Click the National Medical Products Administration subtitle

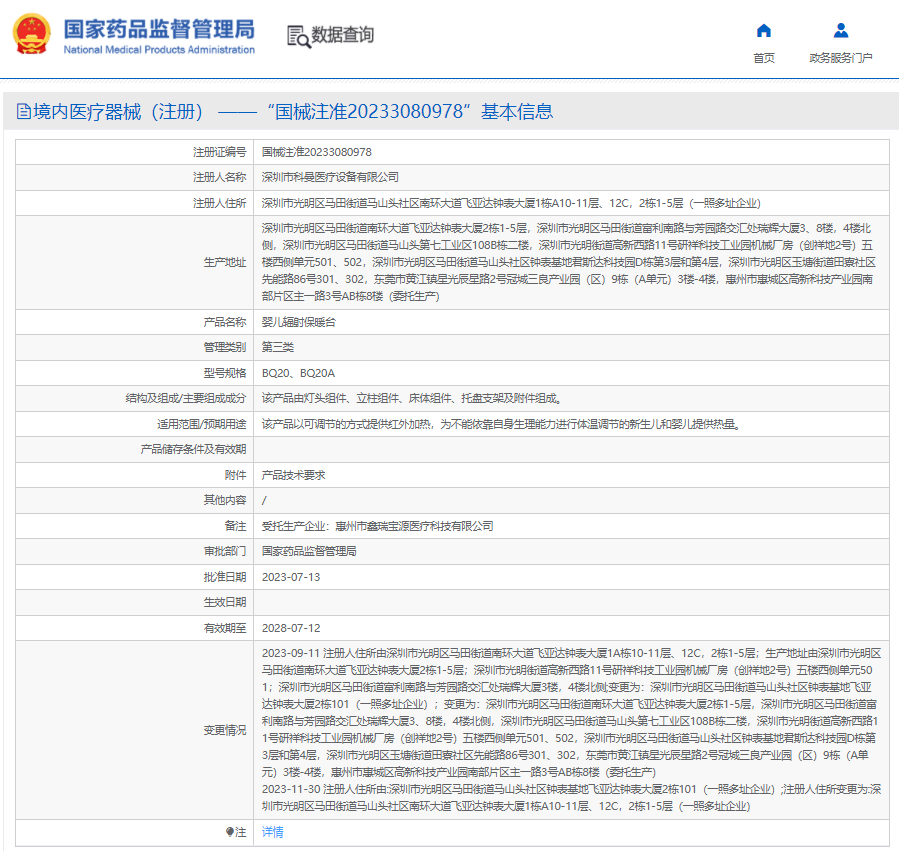coord(159,50)
